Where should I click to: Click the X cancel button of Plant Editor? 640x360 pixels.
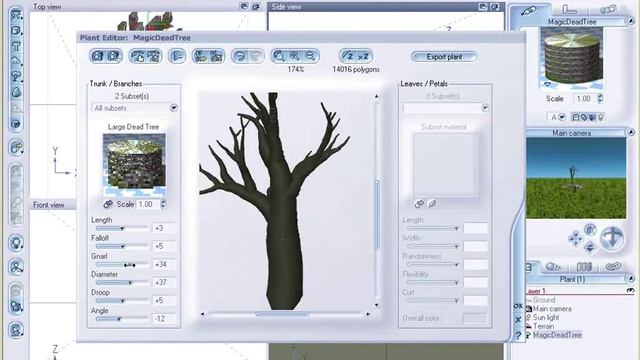click(x=518, y=320)
